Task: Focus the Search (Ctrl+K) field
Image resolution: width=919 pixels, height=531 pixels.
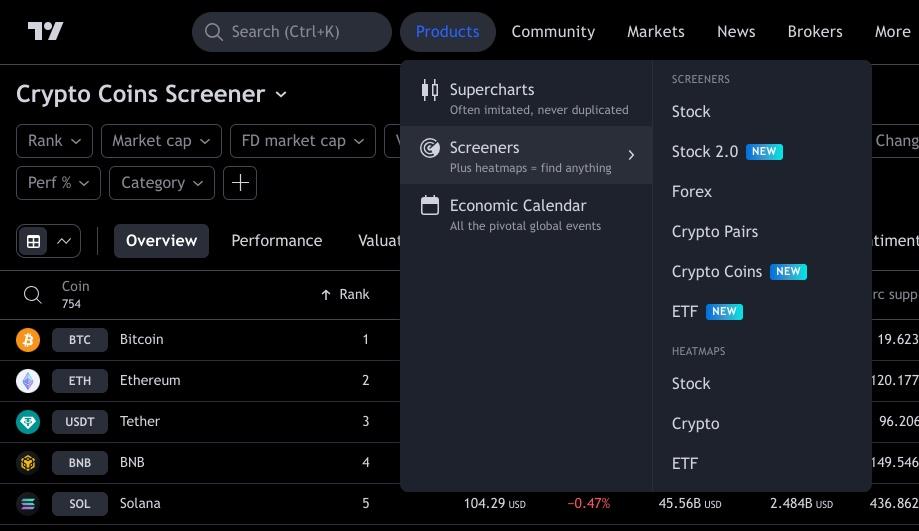Action: coord(292,32)
